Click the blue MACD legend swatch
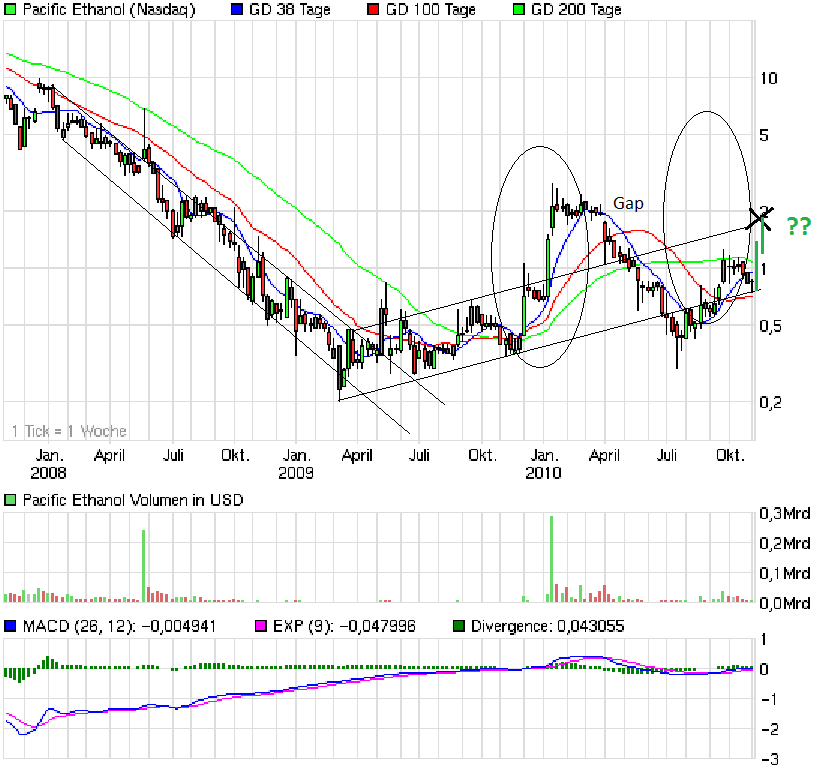Screen dimensions: 817x771 click(x=10, y=626)
